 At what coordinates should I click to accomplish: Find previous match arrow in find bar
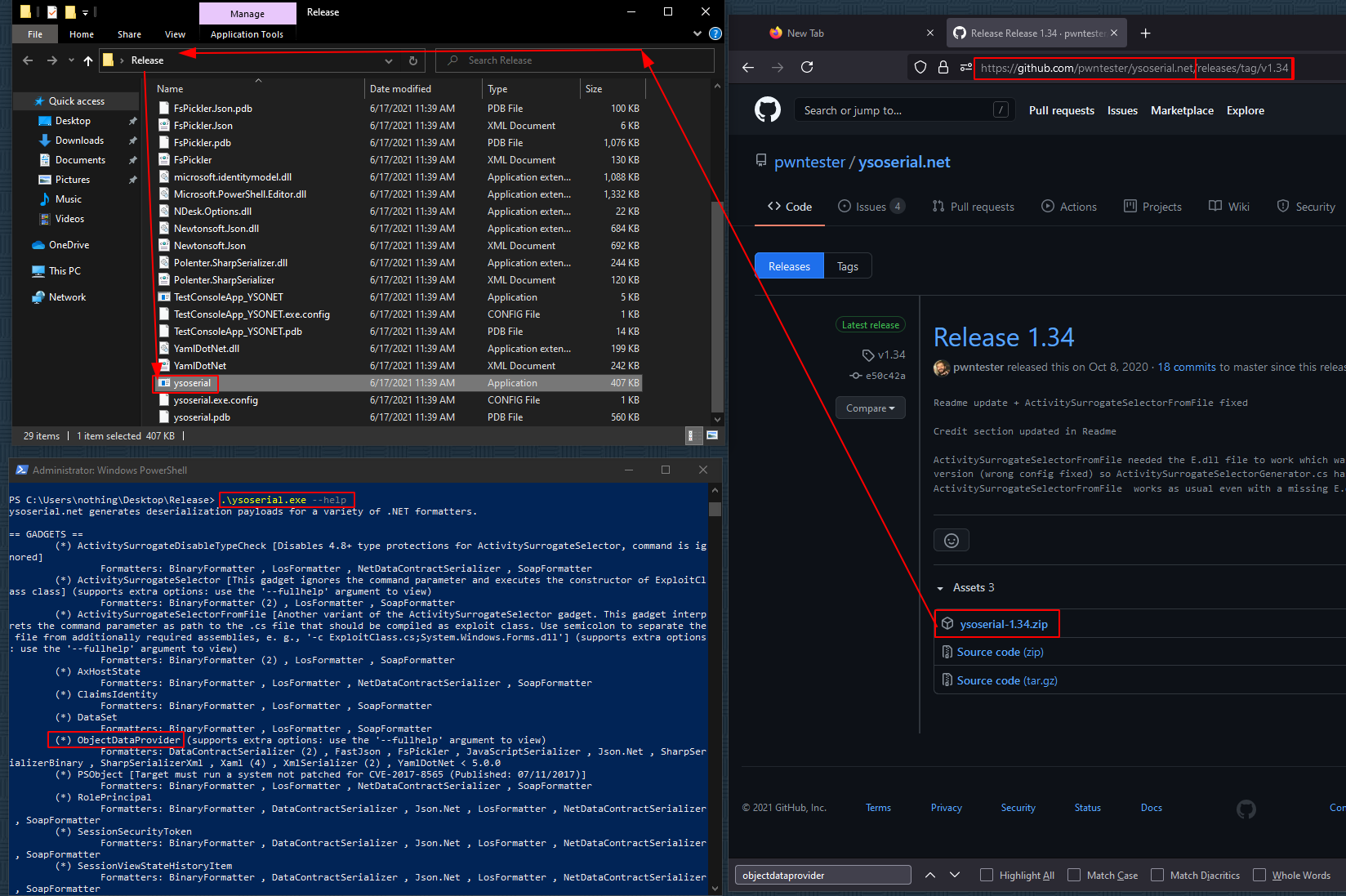(930, 875)
